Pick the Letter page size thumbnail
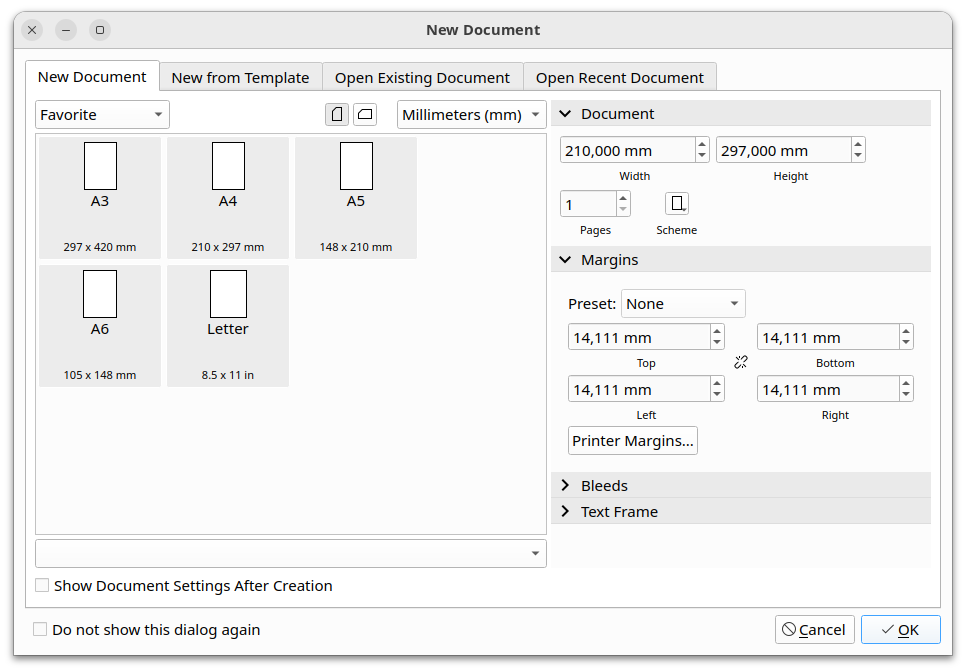This screenshot has height=672, width=966. pyautogui.click(x=228, y=325)
